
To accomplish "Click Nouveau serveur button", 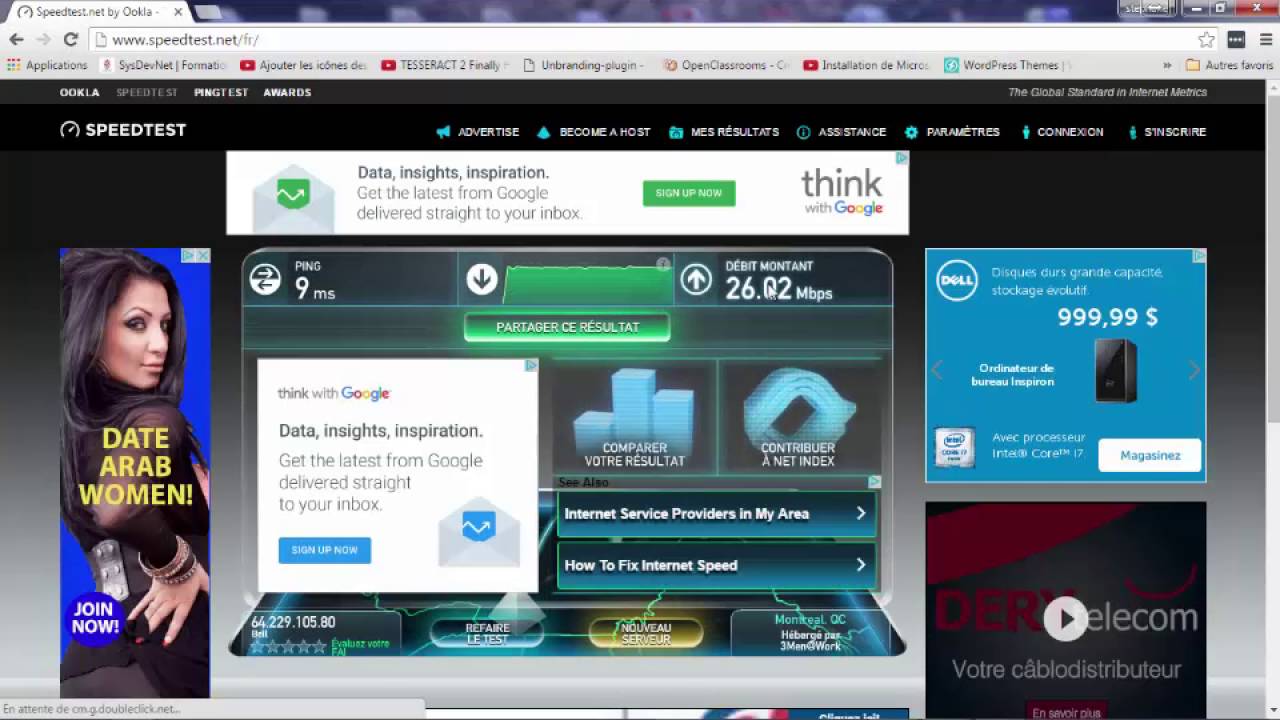I will [x=646, y=634].
